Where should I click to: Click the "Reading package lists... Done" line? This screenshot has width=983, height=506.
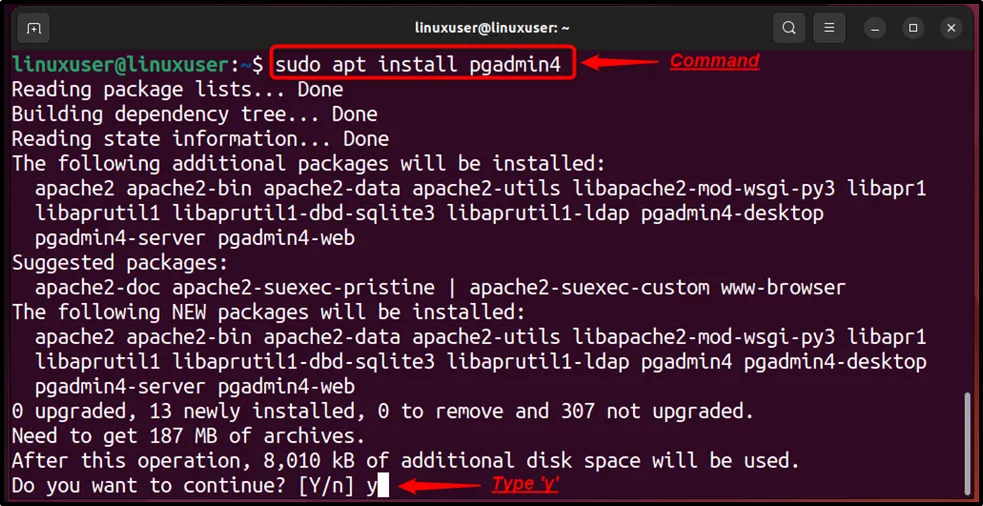click(163, 89)
